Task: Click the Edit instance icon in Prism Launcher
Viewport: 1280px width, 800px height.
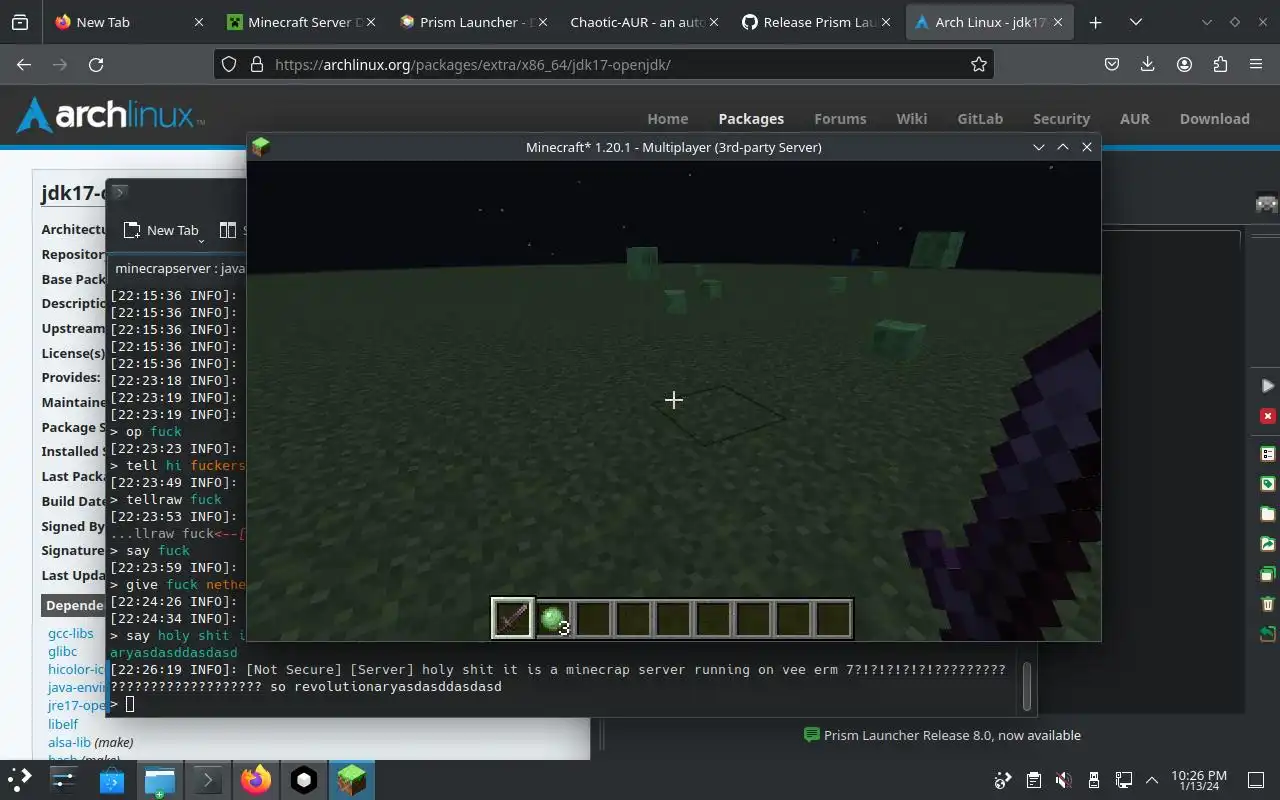Action: 1268,453
